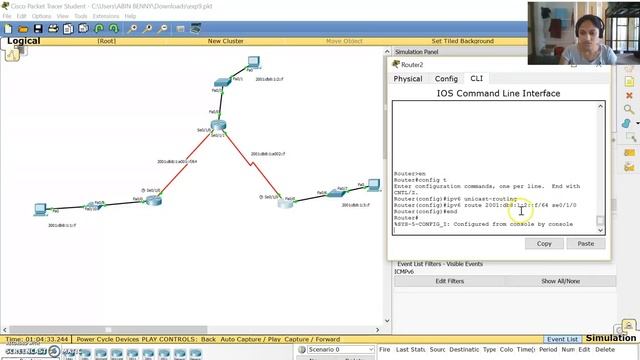
Task: Click the top router in the topology
Action: 218,125
